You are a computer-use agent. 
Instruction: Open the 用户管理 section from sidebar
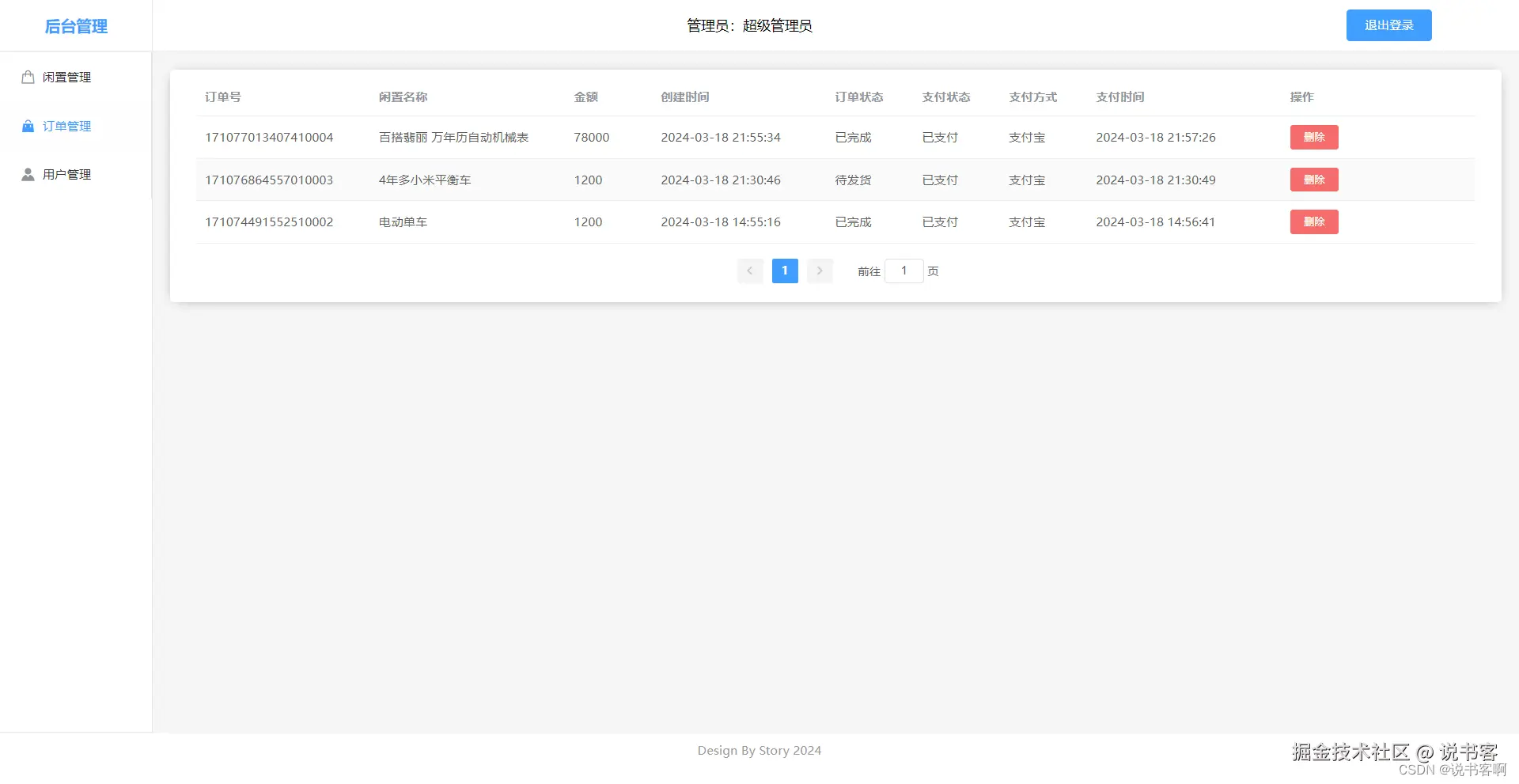pyautogui.click(x=66, y=174)
